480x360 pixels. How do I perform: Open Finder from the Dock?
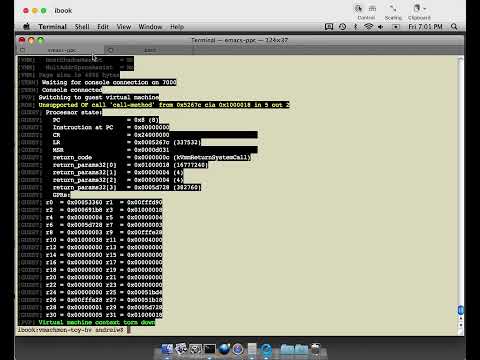click(x=167, y=349)
